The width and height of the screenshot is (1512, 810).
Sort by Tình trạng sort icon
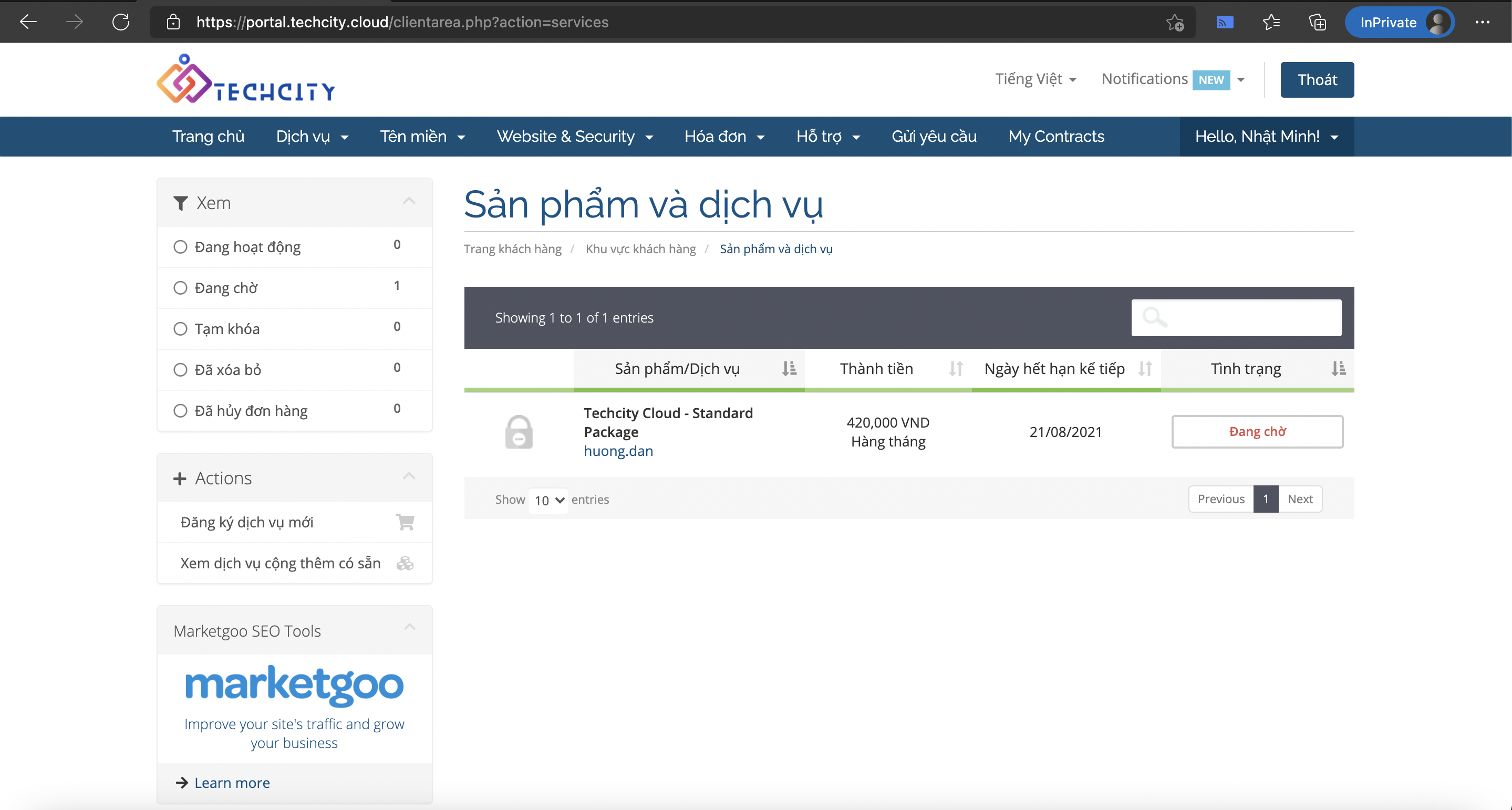1338,369
